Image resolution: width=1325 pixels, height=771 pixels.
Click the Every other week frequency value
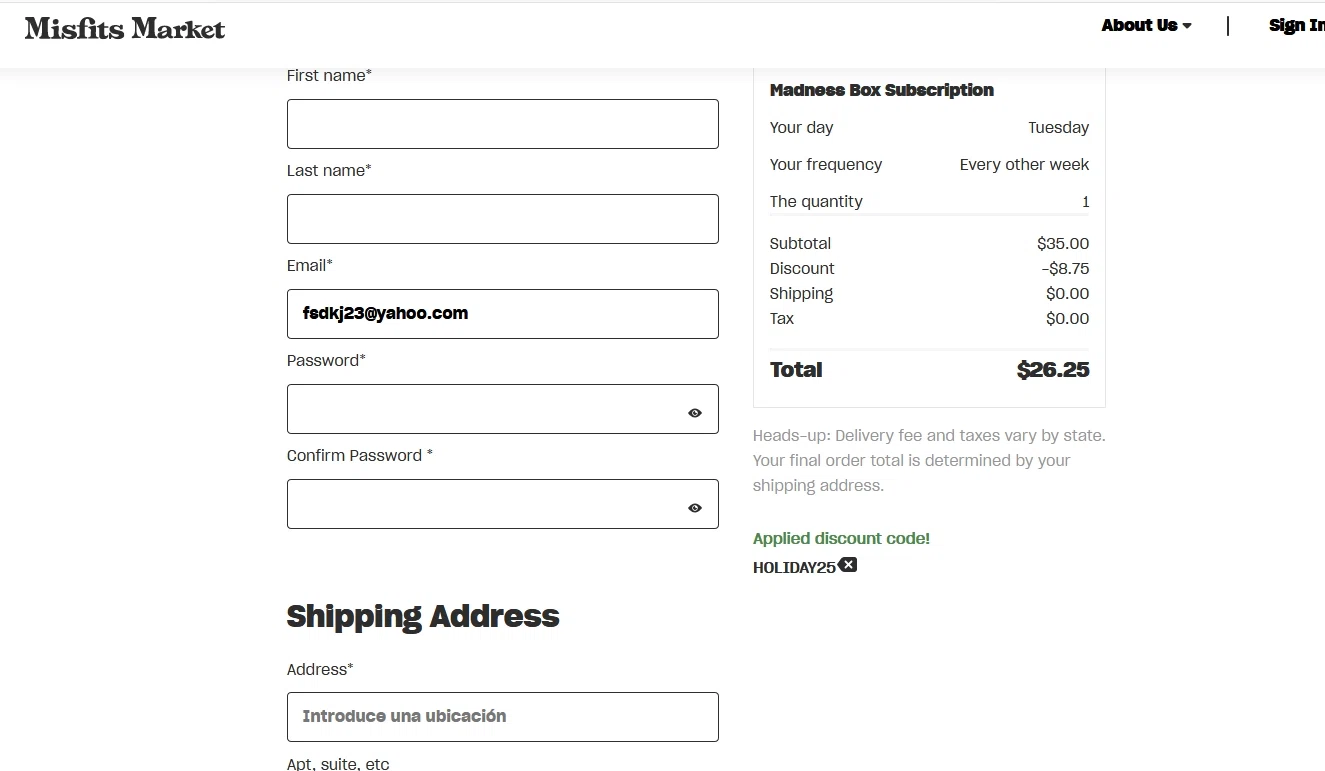click(x=1024, y=165)
